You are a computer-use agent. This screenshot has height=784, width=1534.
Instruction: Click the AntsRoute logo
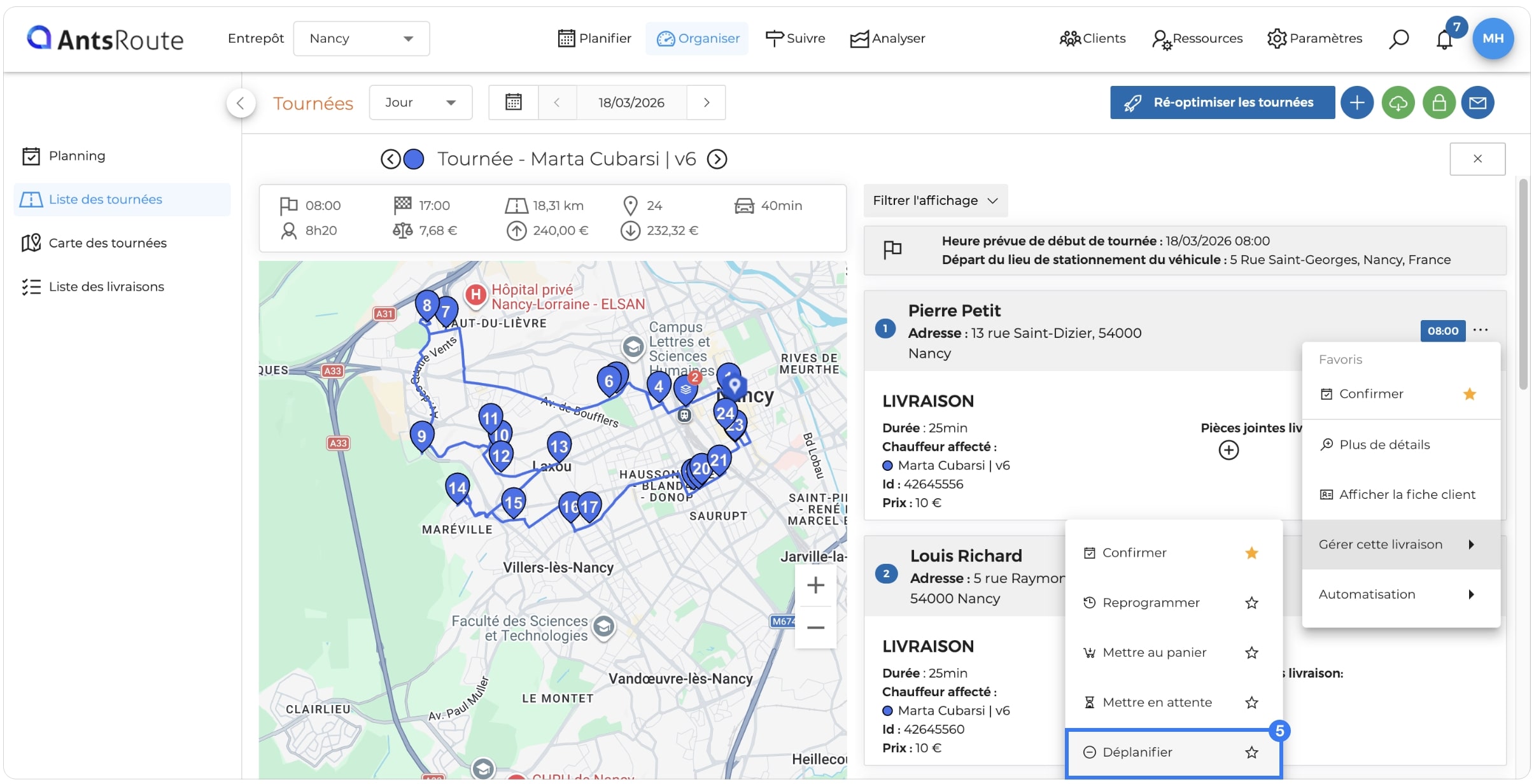click(x=105, y=39)
